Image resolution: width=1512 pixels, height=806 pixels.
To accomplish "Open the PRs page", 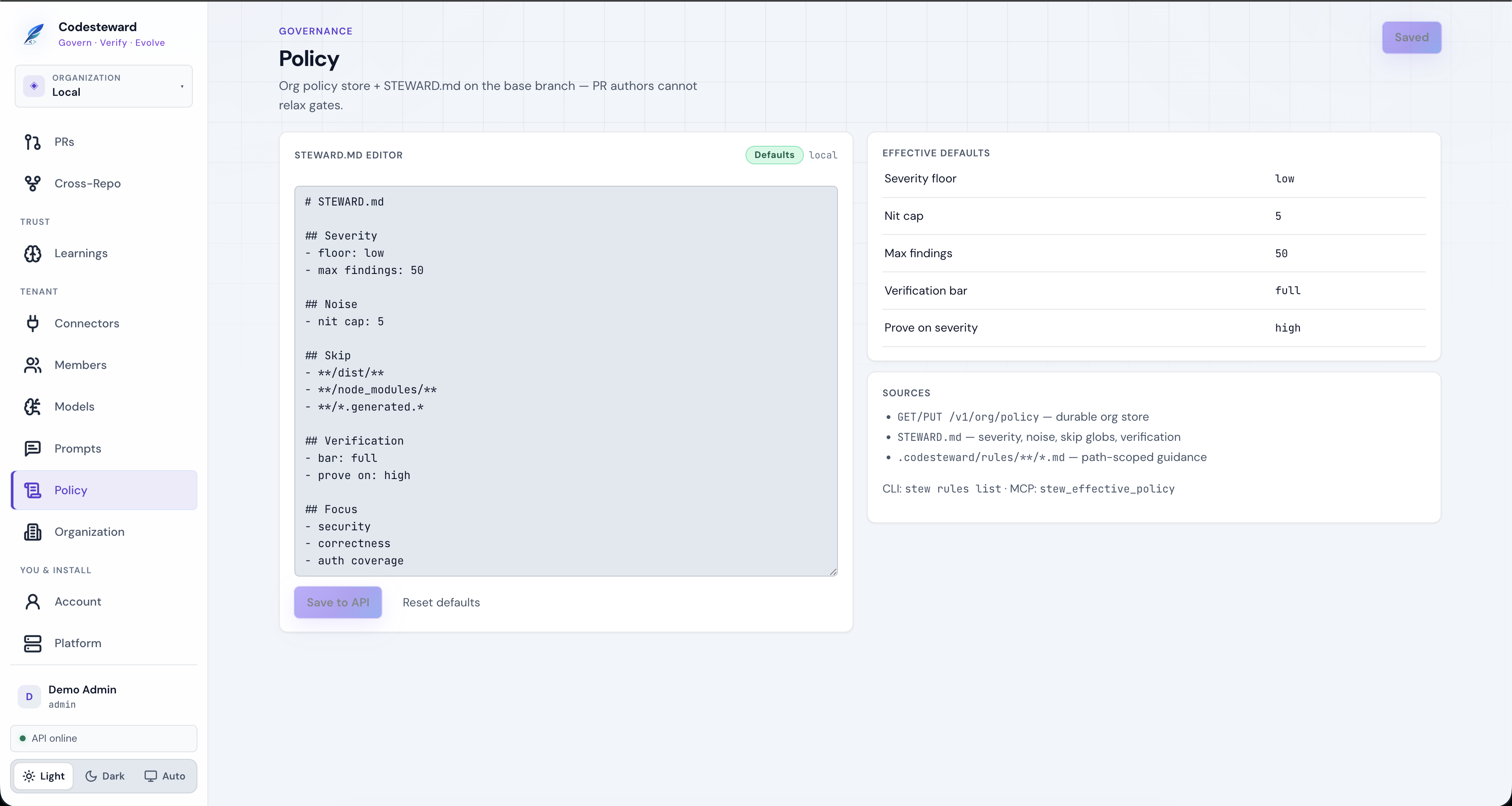I will coord(104,142).
